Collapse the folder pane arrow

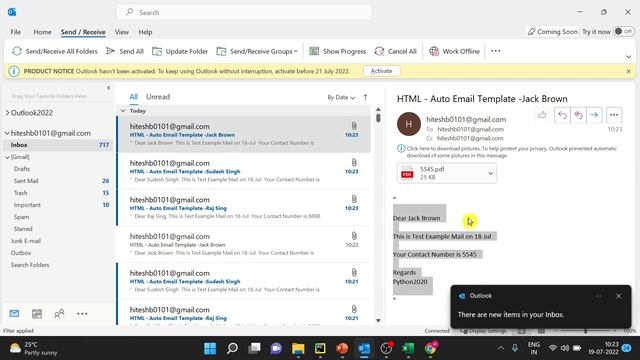click(108, 88)
